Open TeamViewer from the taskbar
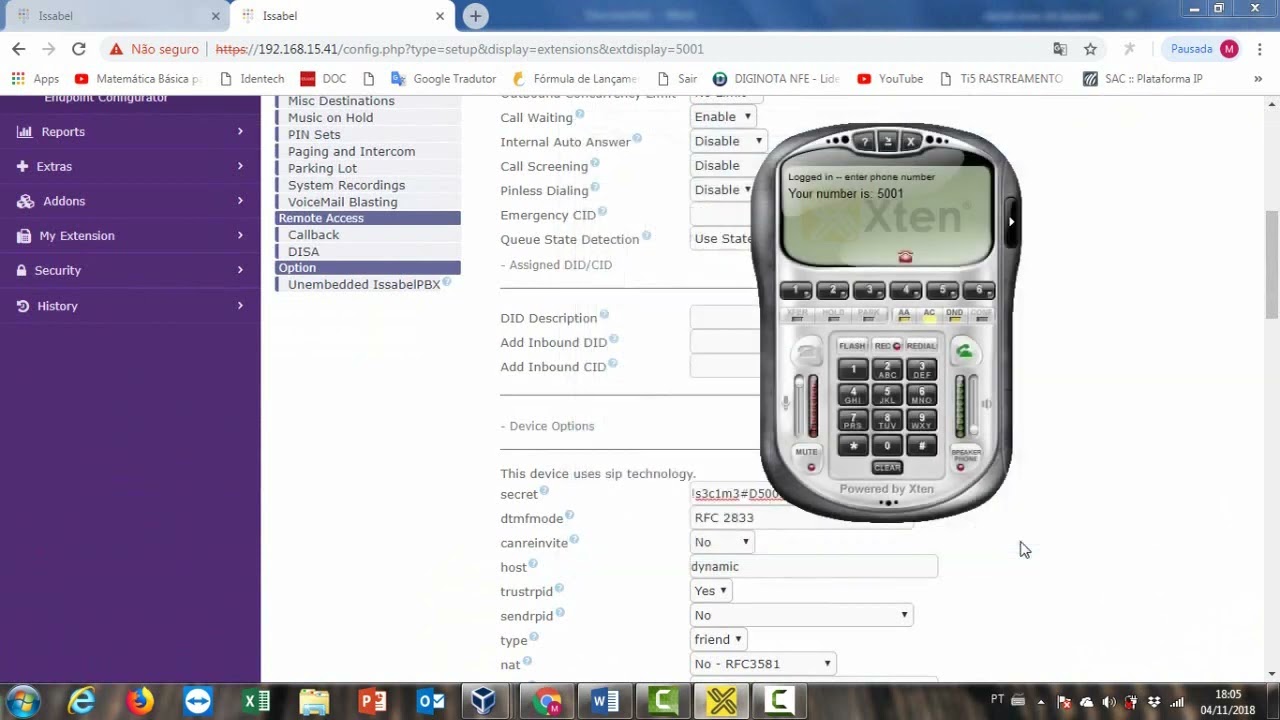Screen dimensions: 1280x720 point(198,701)
